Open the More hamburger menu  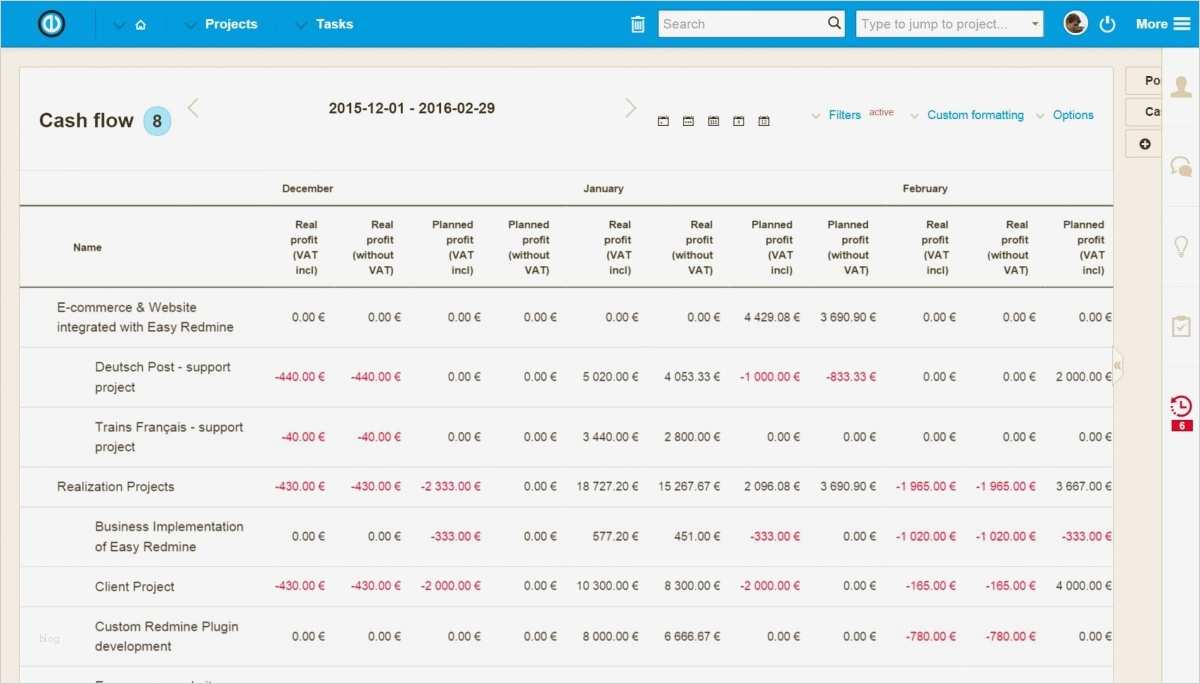[x=1163, y=24]
